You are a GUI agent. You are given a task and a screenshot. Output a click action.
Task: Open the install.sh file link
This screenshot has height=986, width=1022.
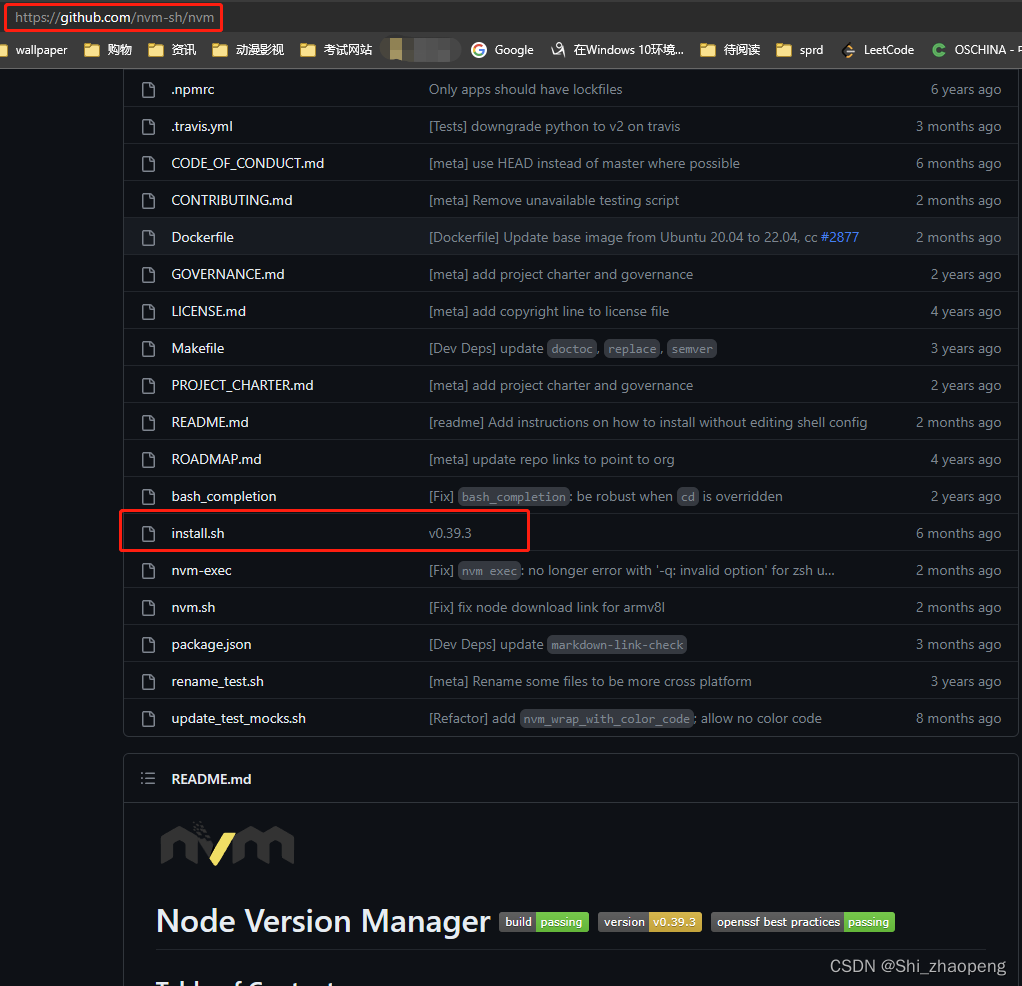(198, 534)
